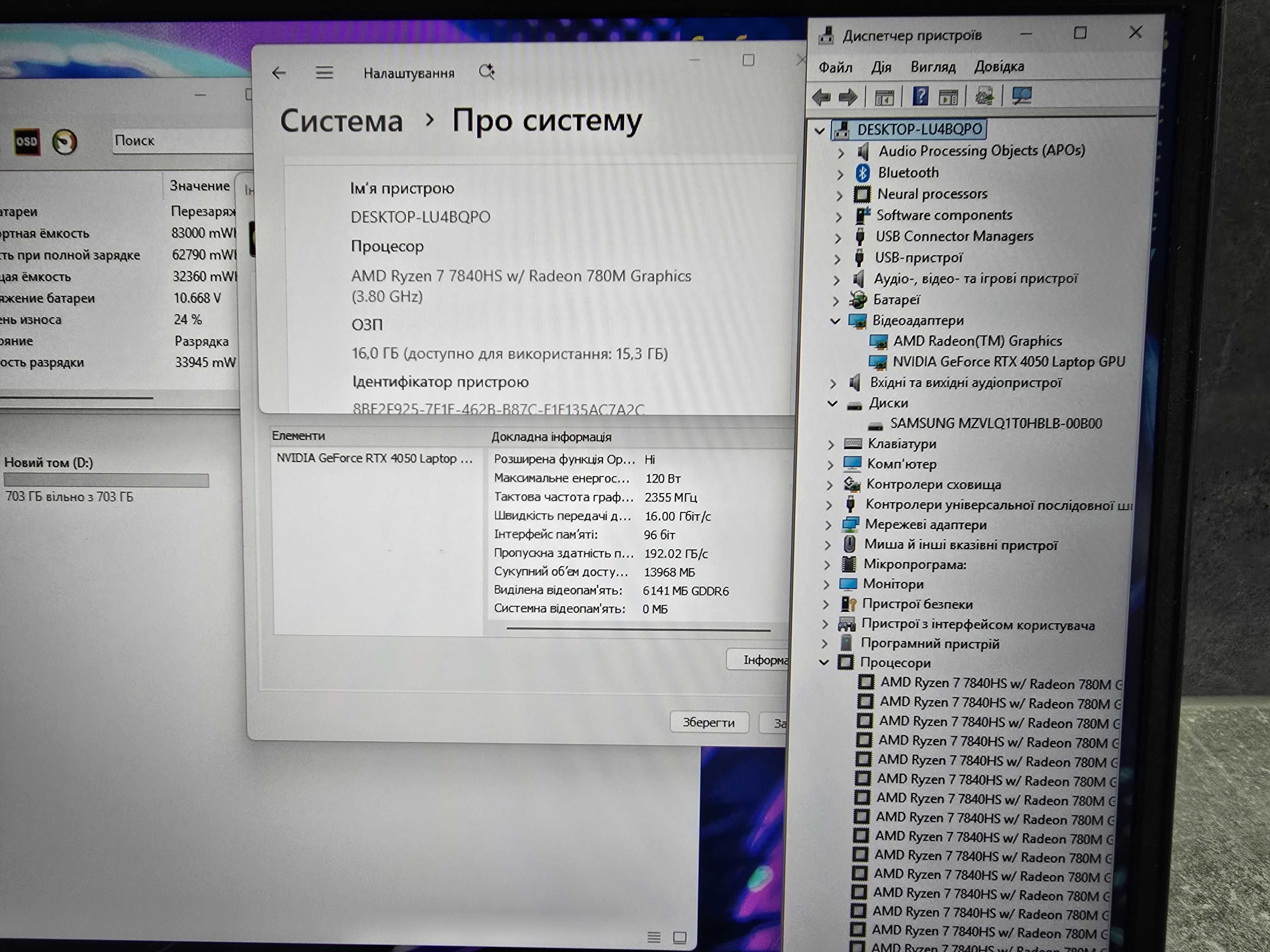Collapse Процесори node

click(x=824, y=662)
